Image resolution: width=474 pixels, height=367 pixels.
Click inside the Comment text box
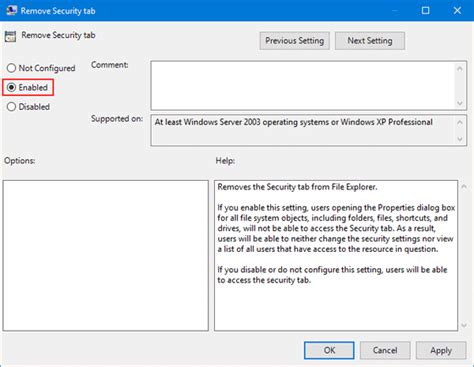303,85
